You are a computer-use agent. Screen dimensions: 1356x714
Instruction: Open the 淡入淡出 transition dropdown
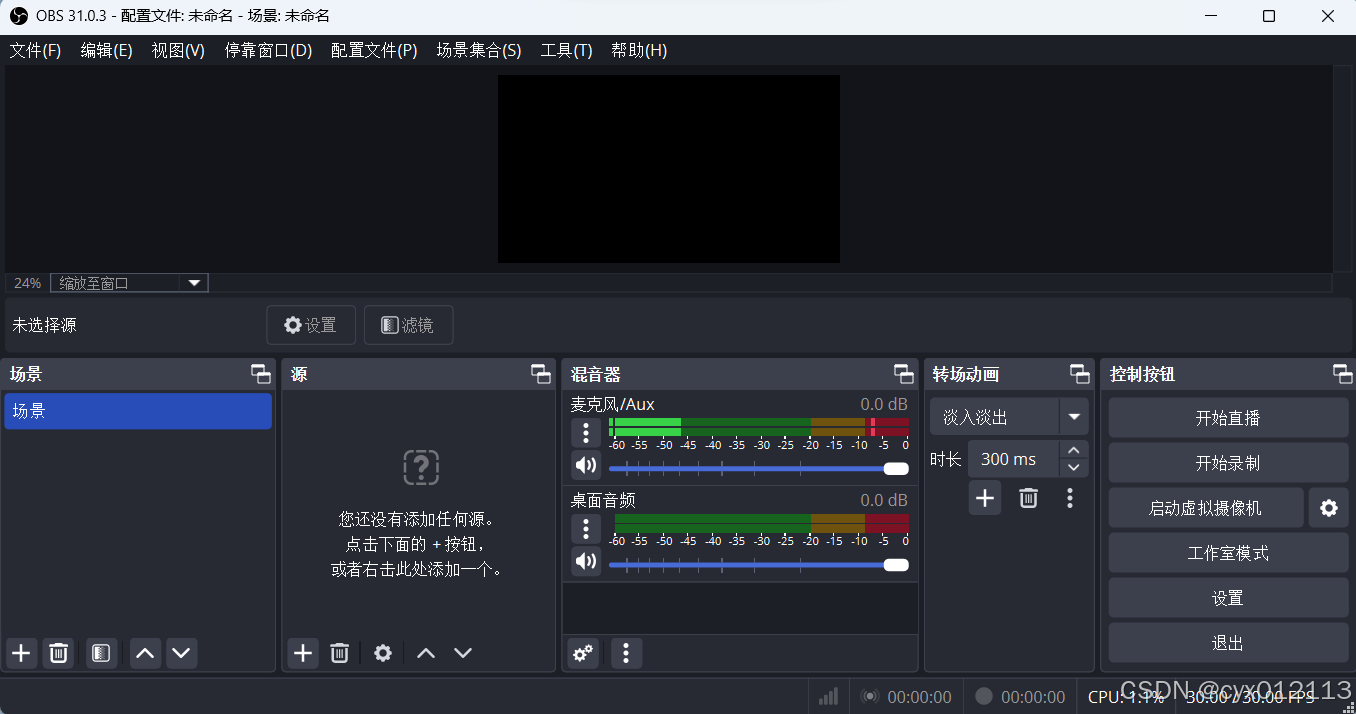coord(1074,416)
